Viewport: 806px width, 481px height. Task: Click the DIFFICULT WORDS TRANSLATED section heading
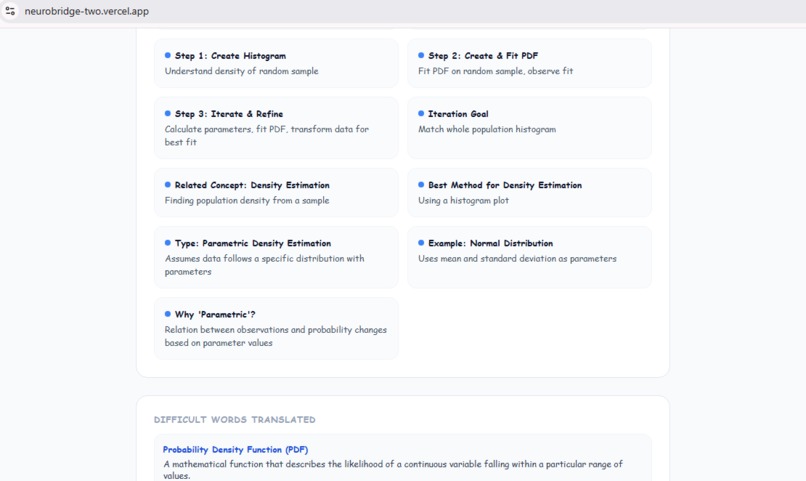pos(234,420)
